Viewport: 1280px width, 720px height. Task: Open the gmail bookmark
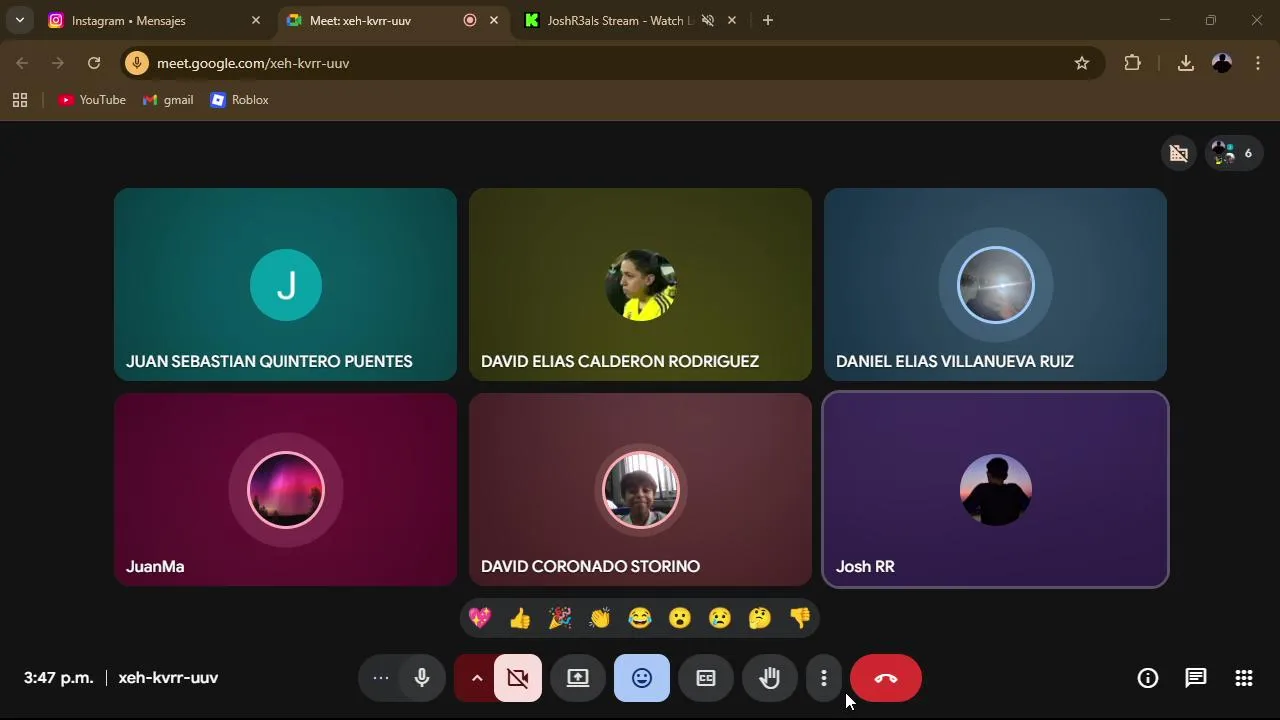coord(168,100)
